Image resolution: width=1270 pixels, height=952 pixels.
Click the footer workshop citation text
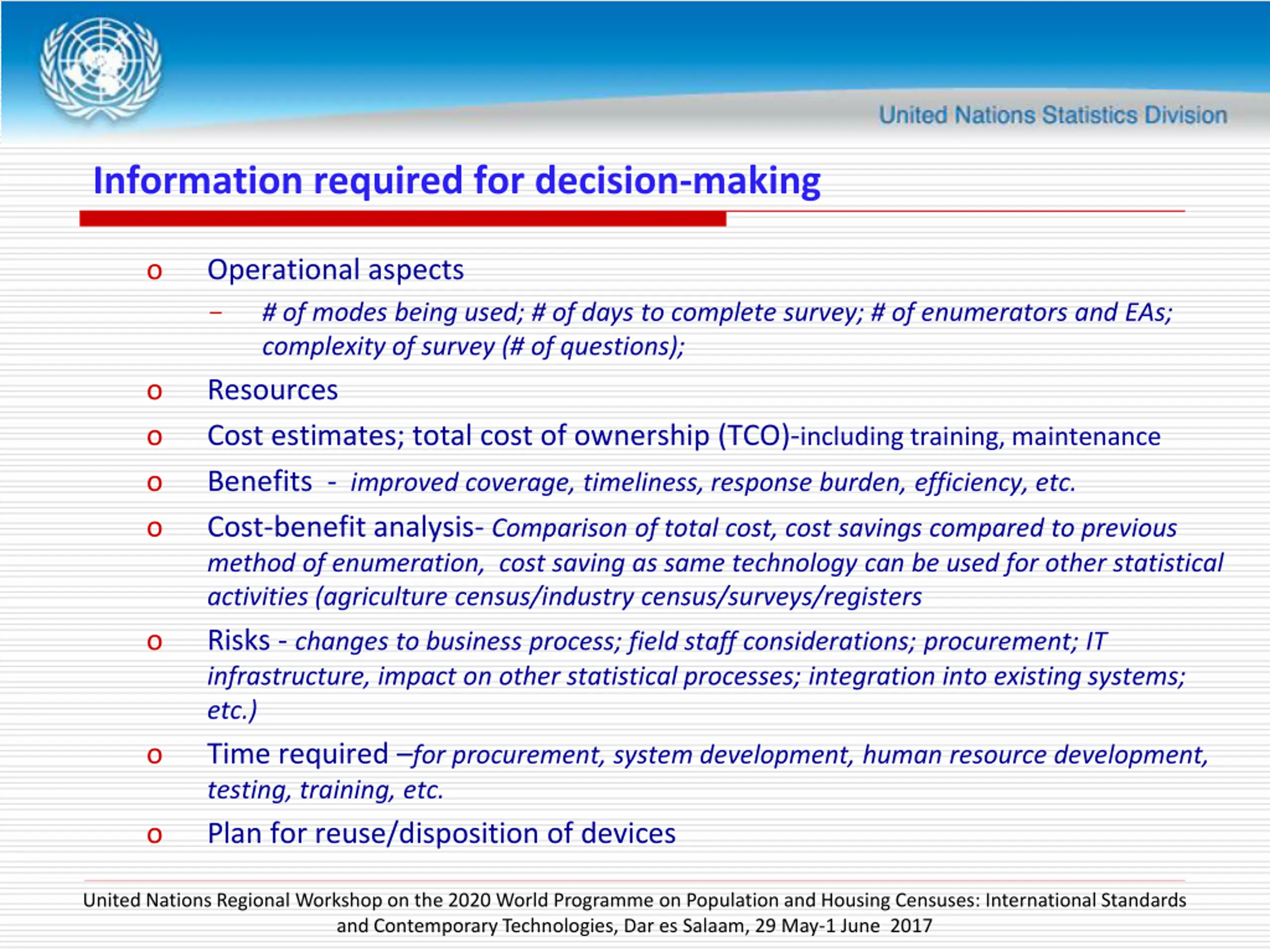pyautogui.click(x=635, y=912)
